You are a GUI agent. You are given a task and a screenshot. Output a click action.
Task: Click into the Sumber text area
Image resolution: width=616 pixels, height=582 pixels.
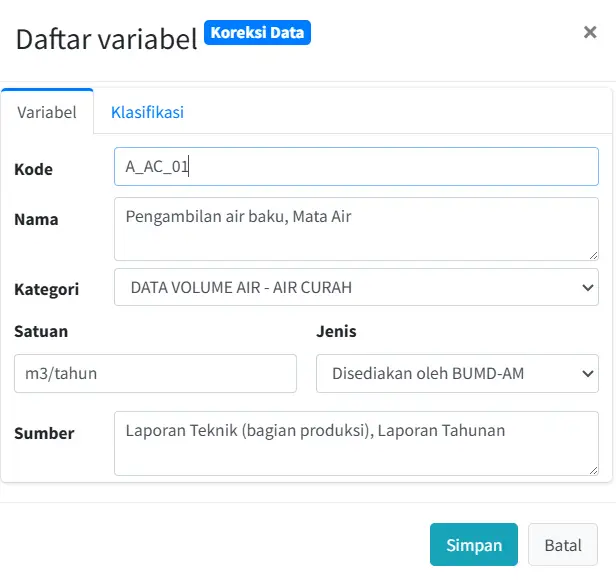356,443
